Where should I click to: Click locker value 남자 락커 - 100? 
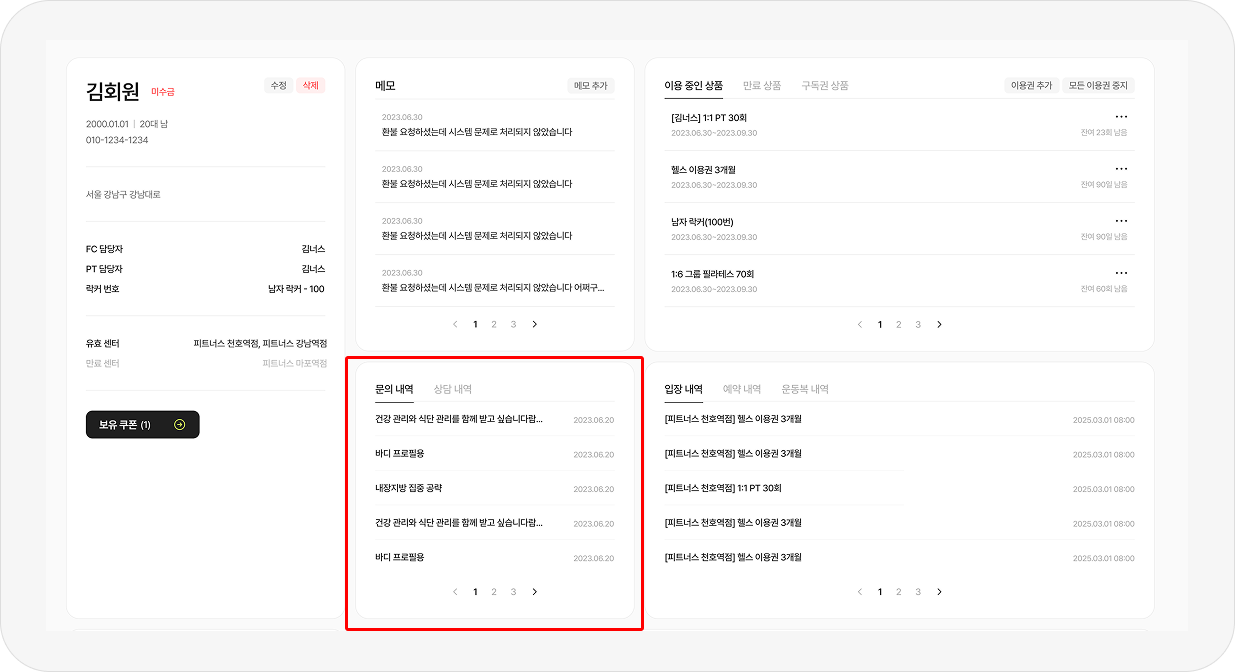[296, 289]
